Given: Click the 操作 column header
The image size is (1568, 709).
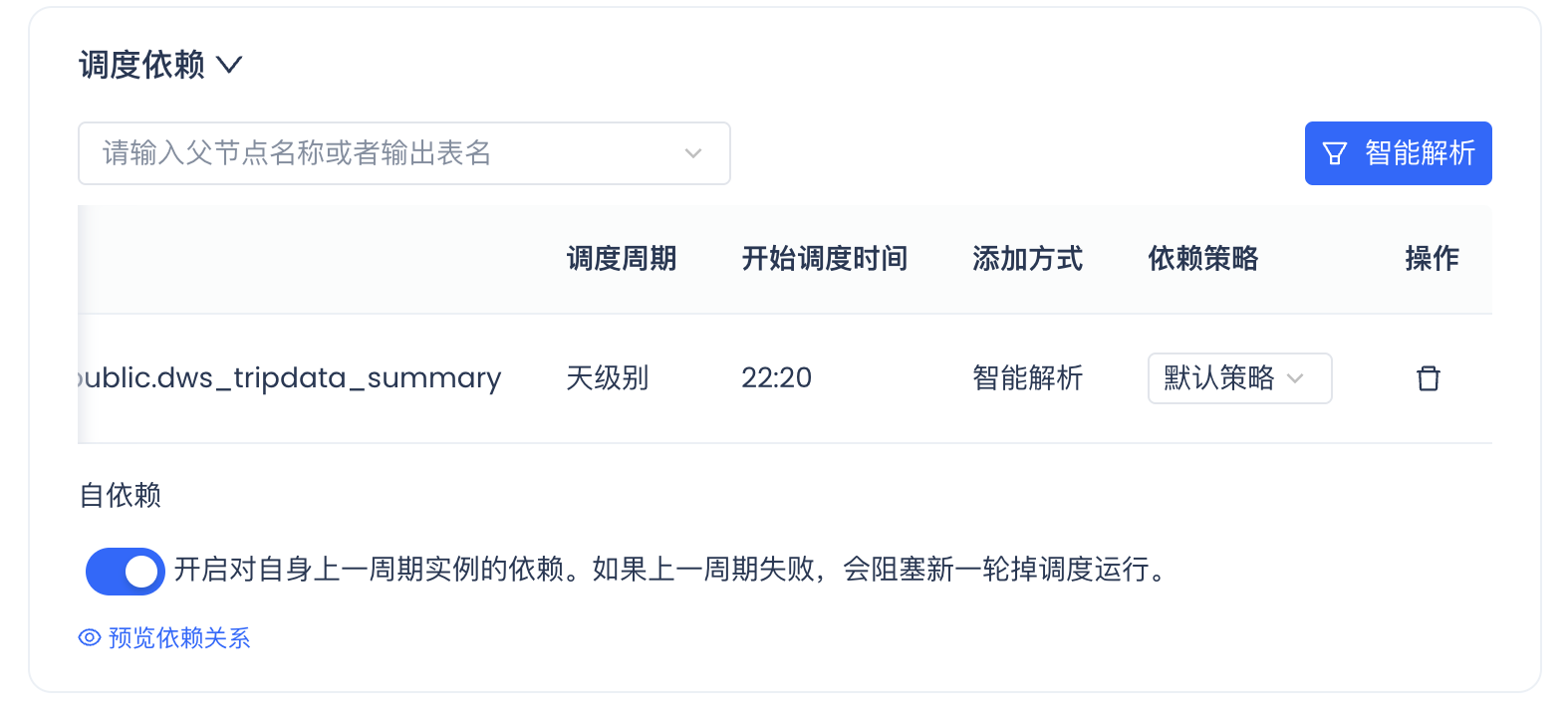Looking at the screenshot, I should [x=1432, y=259].
